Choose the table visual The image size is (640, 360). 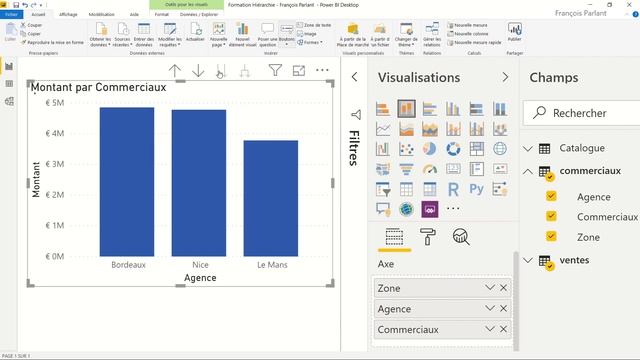(406, 189)
